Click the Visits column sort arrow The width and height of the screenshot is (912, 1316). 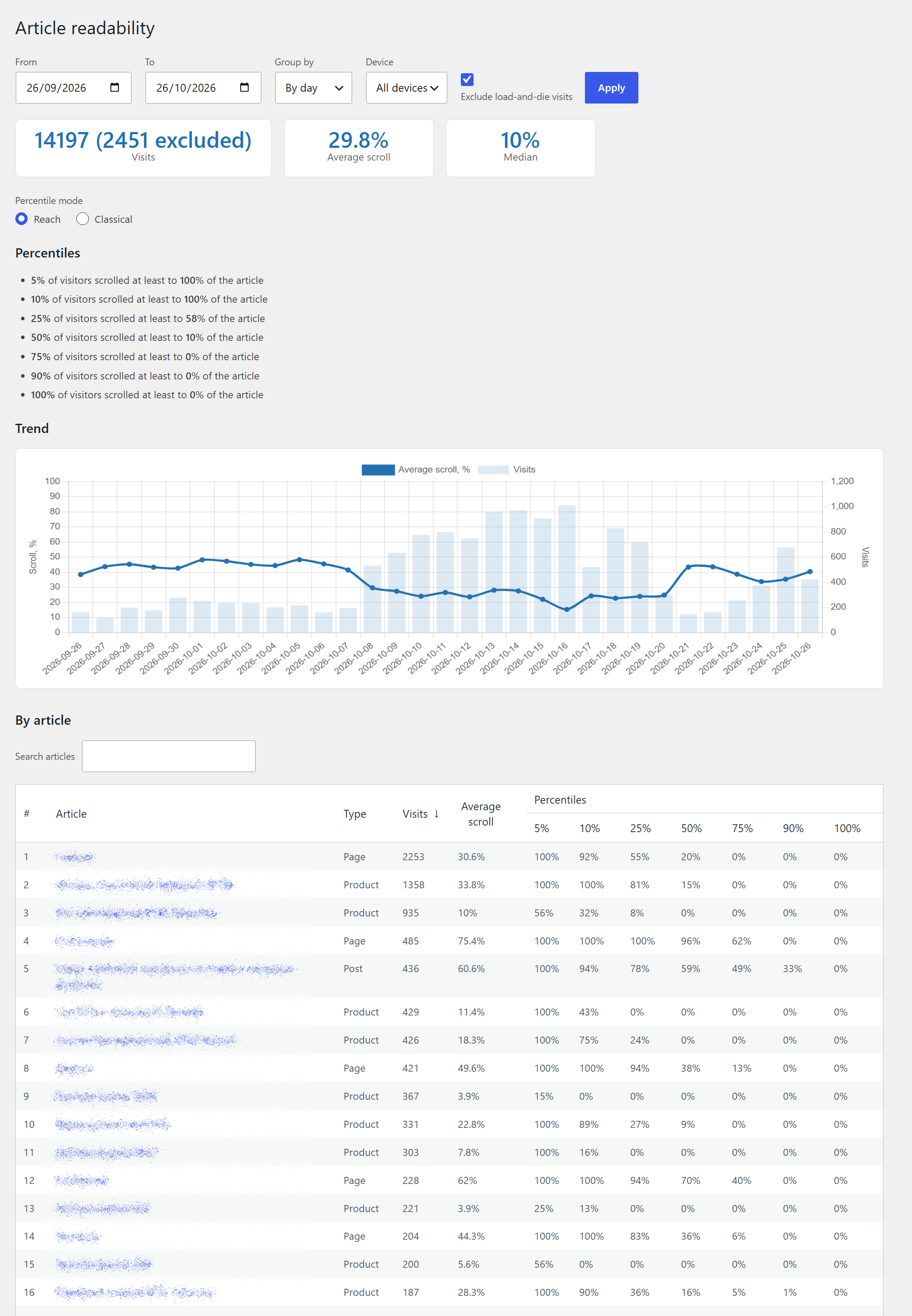(437, 813)
